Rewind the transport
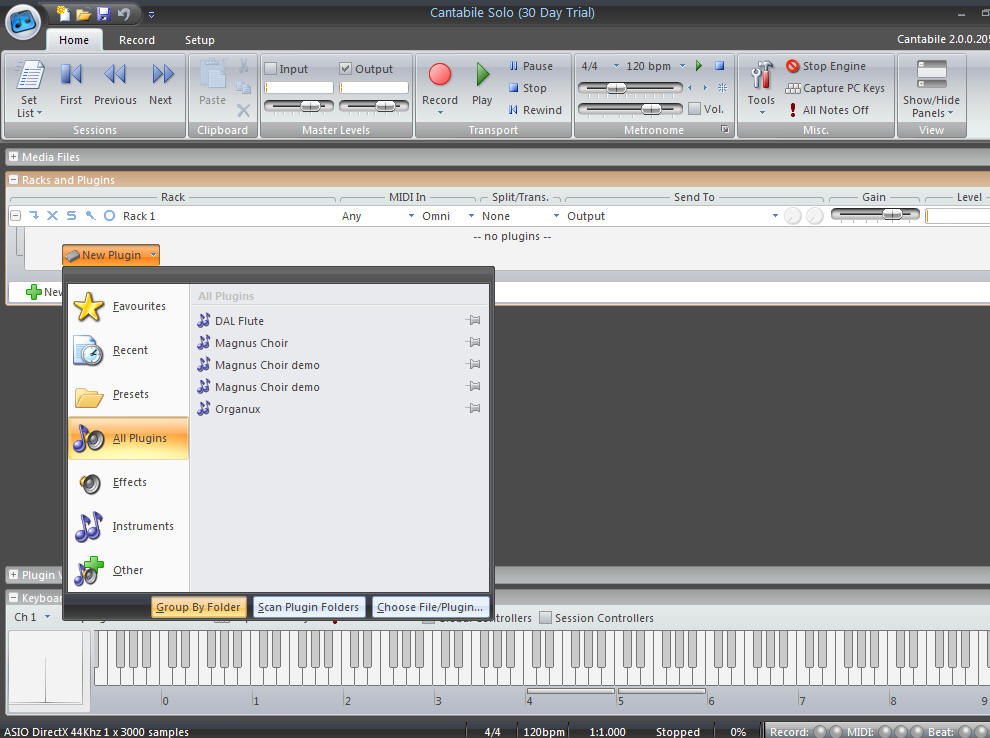990x738 pixels. (x=535, y=110)
